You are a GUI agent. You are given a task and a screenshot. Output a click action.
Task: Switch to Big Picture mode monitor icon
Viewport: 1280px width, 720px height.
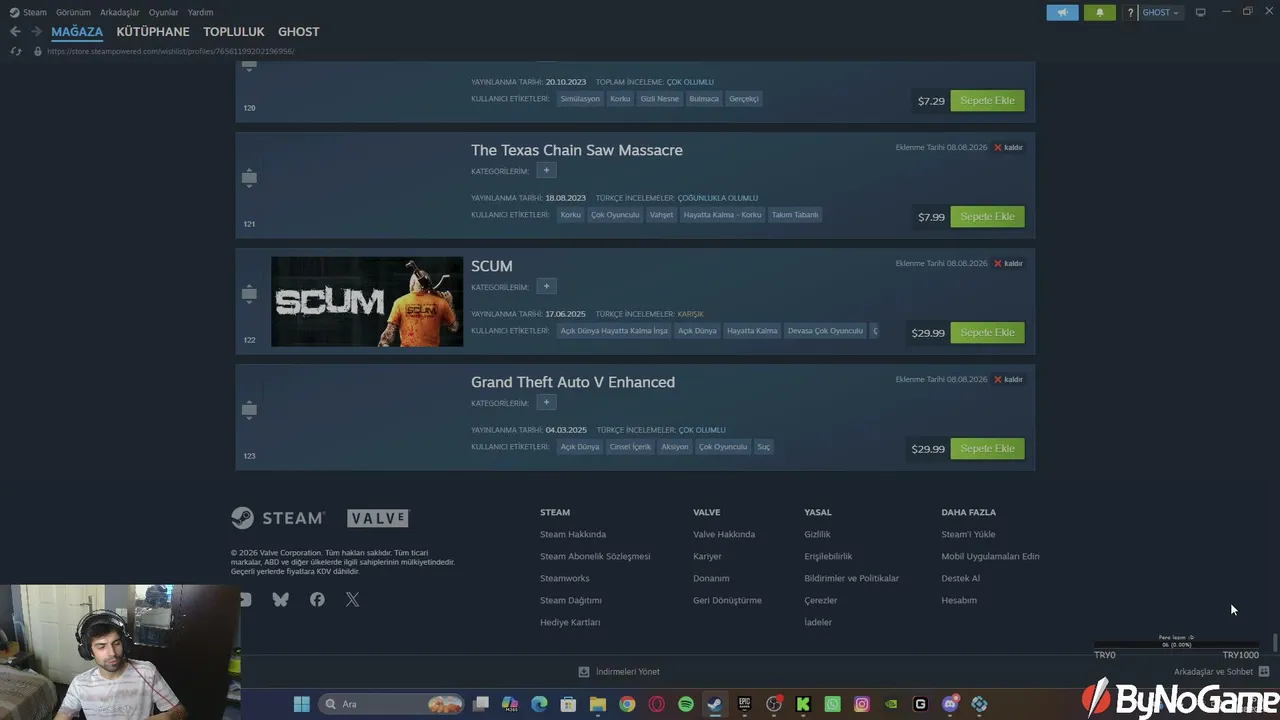point(1200,12)
